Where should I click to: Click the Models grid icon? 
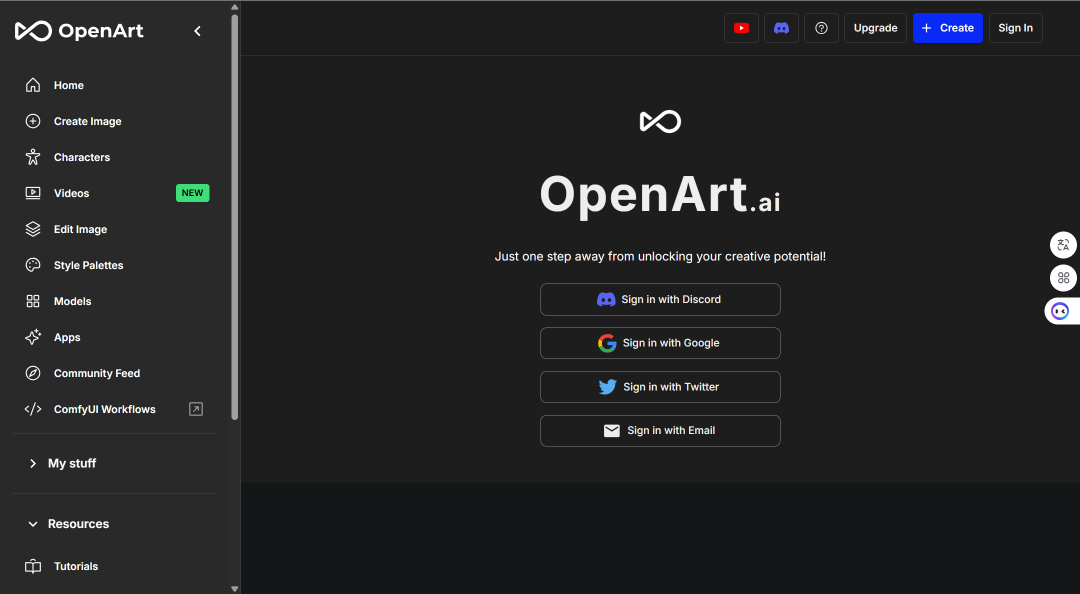33,301
